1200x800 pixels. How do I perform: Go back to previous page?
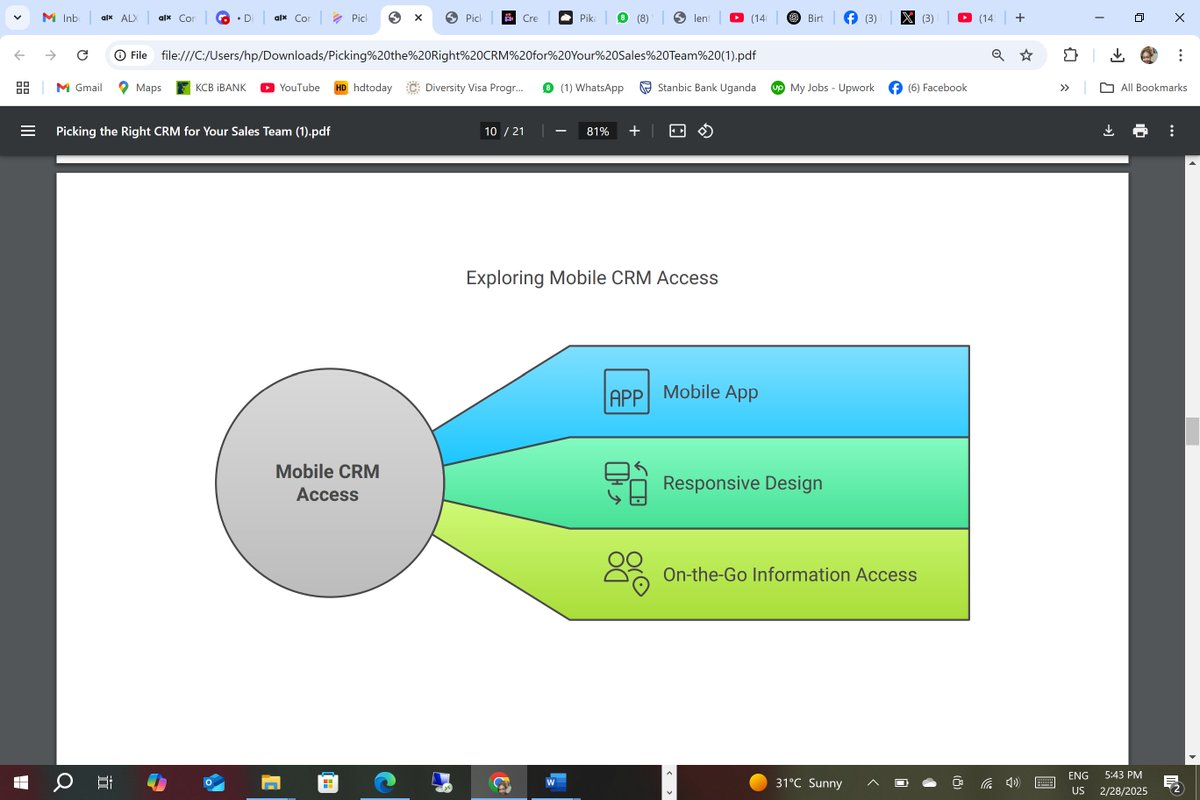tap(20, 55)
